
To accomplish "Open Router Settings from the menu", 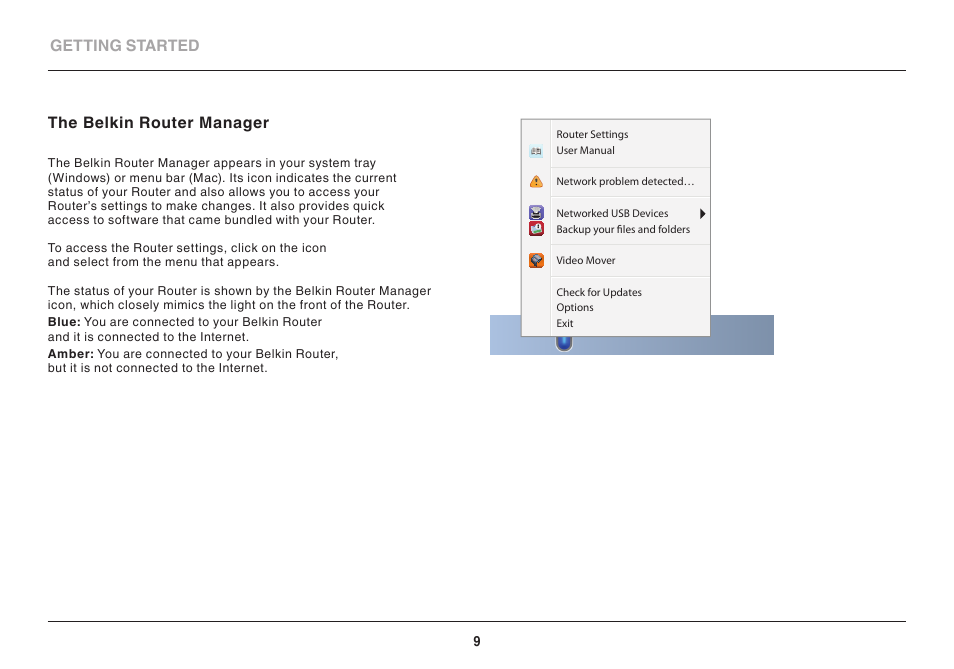I will click(x=592, y=134).
